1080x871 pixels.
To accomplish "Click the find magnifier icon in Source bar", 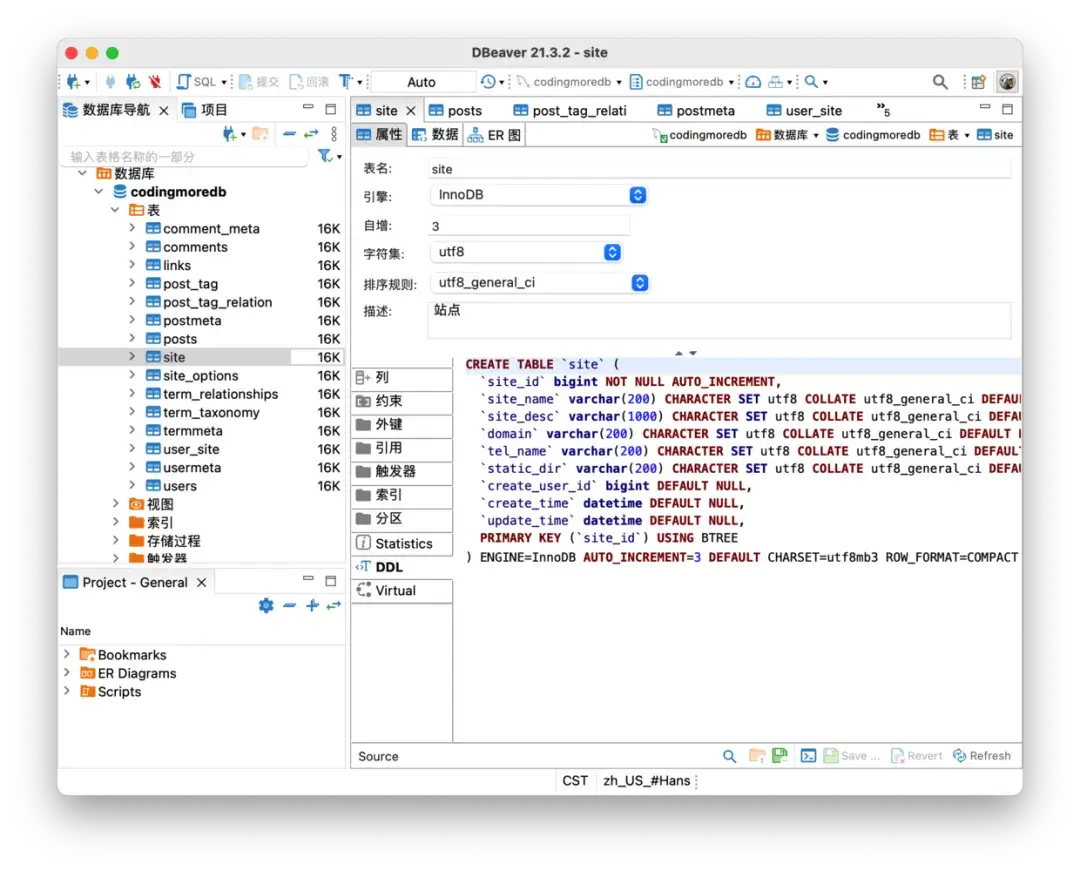I will (730, 756).
